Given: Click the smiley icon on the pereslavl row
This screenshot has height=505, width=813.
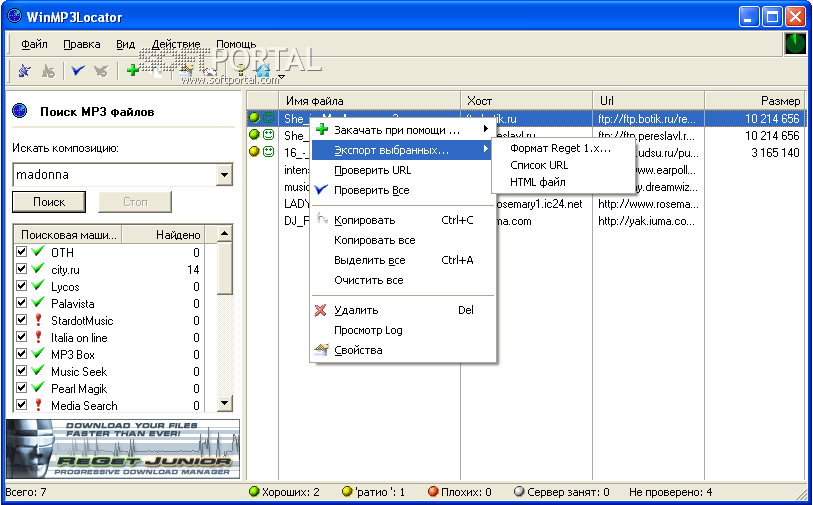Looking at the screenshot, I should tap(268, 135).
